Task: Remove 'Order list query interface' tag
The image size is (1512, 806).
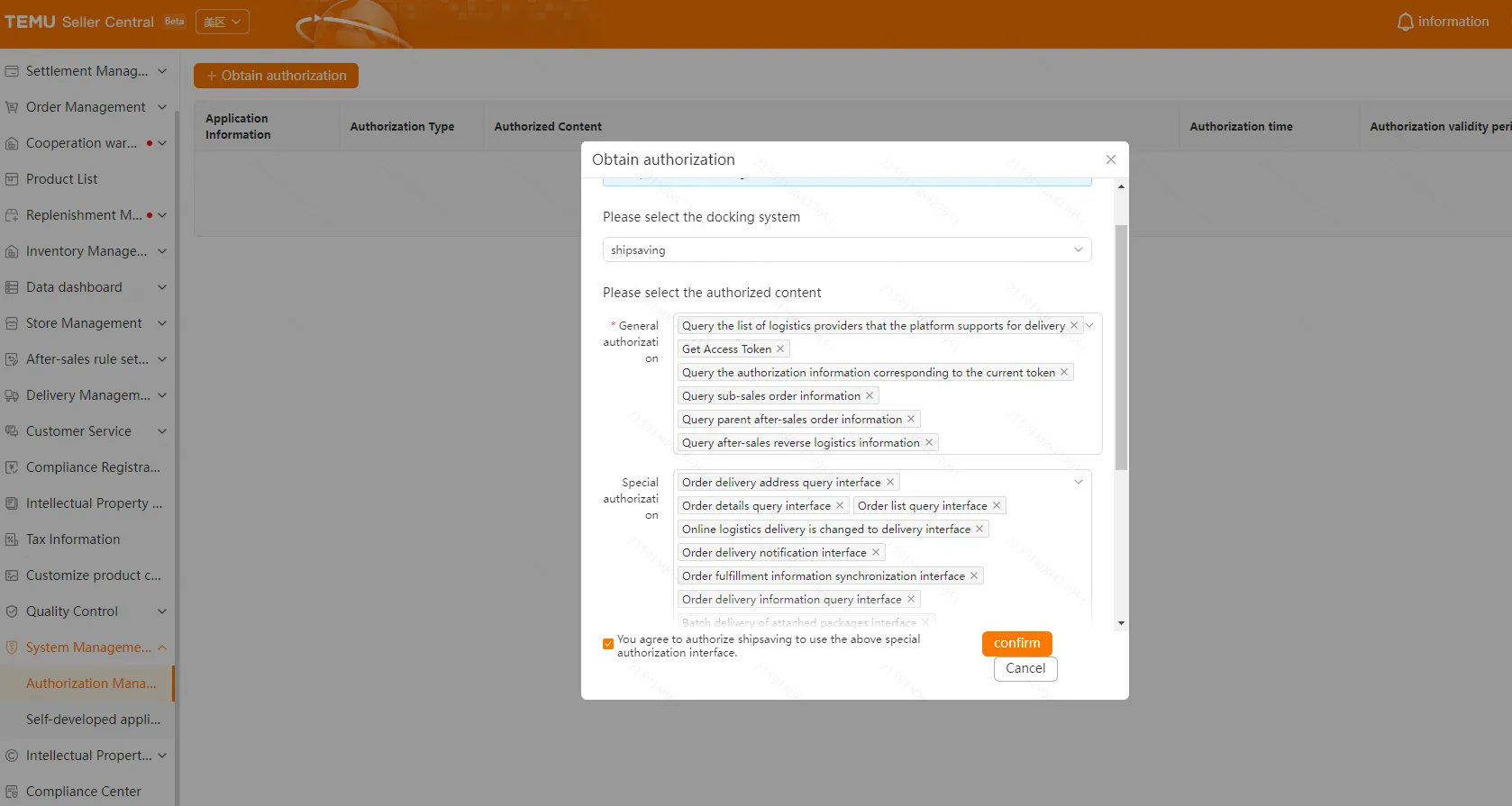Action: [x=997, y=506]
